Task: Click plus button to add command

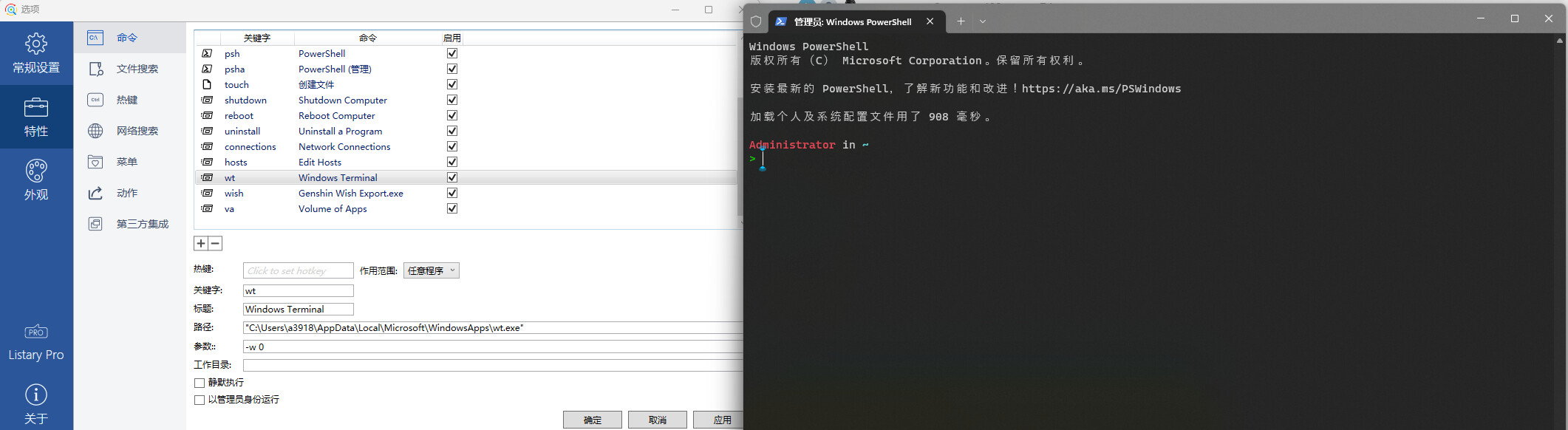Action: 201,243
